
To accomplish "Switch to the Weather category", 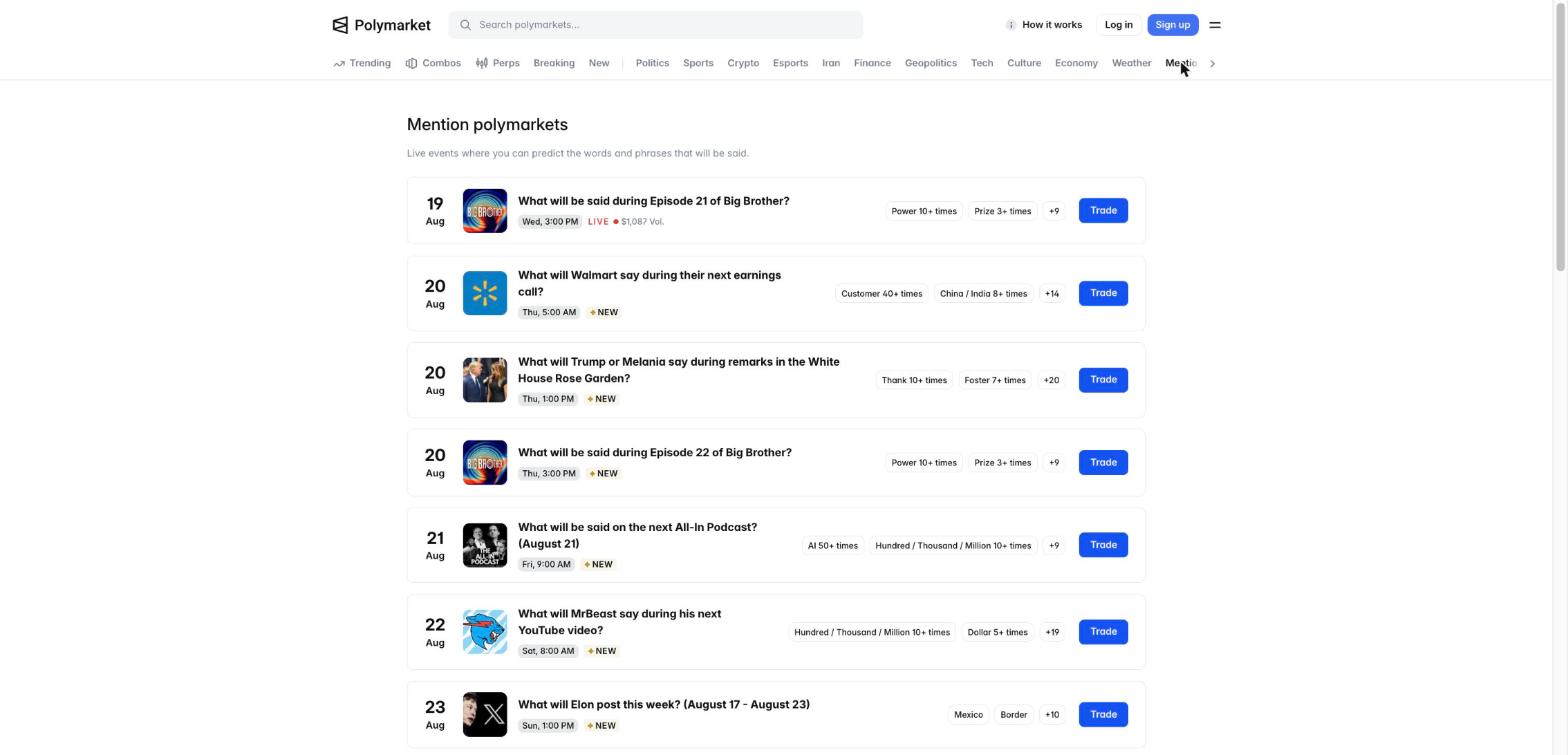I will [1131, 63].
